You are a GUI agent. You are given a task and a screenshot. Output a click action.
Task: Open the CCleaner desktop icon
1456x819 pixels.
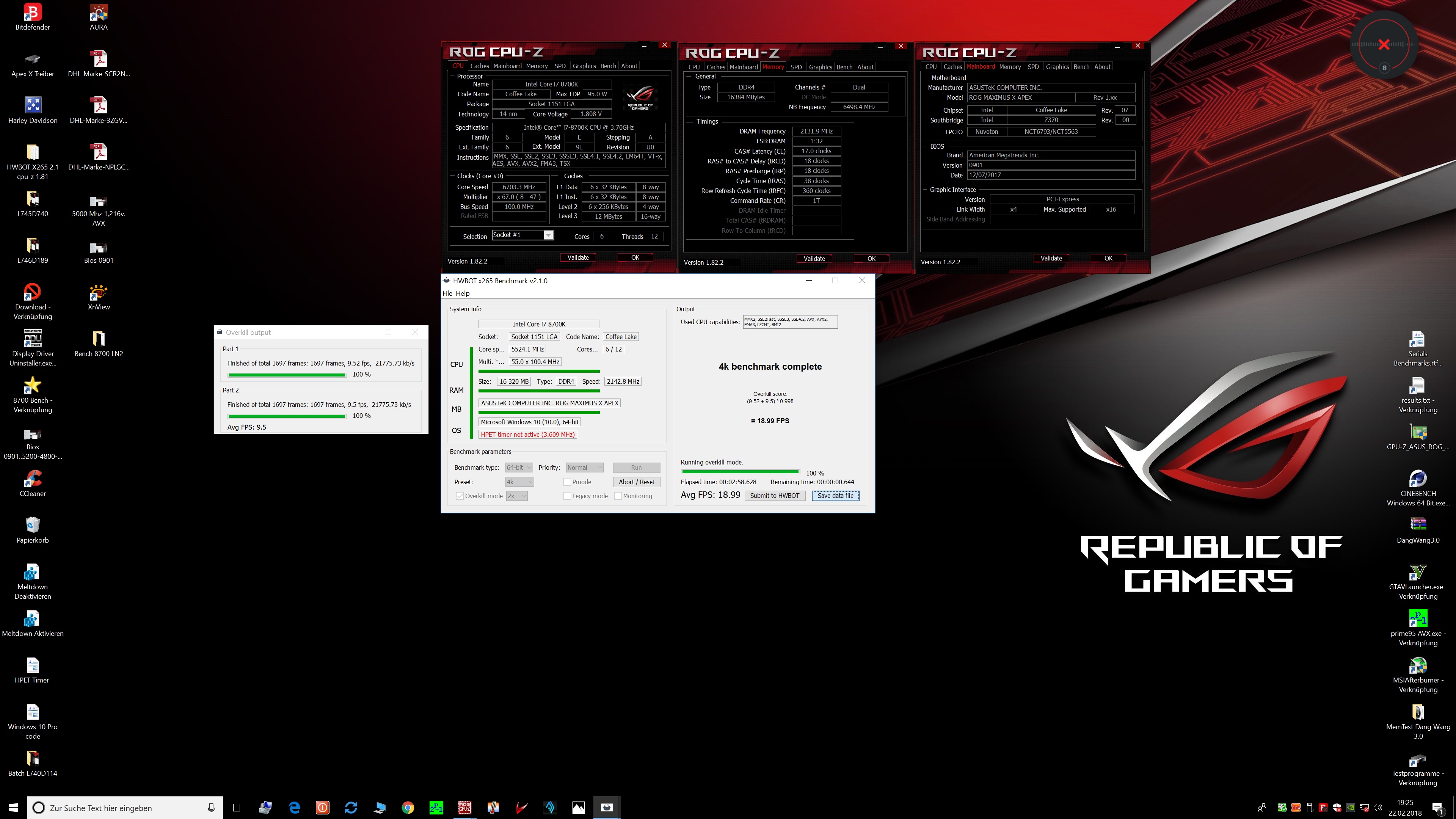[x=32, y=483]
